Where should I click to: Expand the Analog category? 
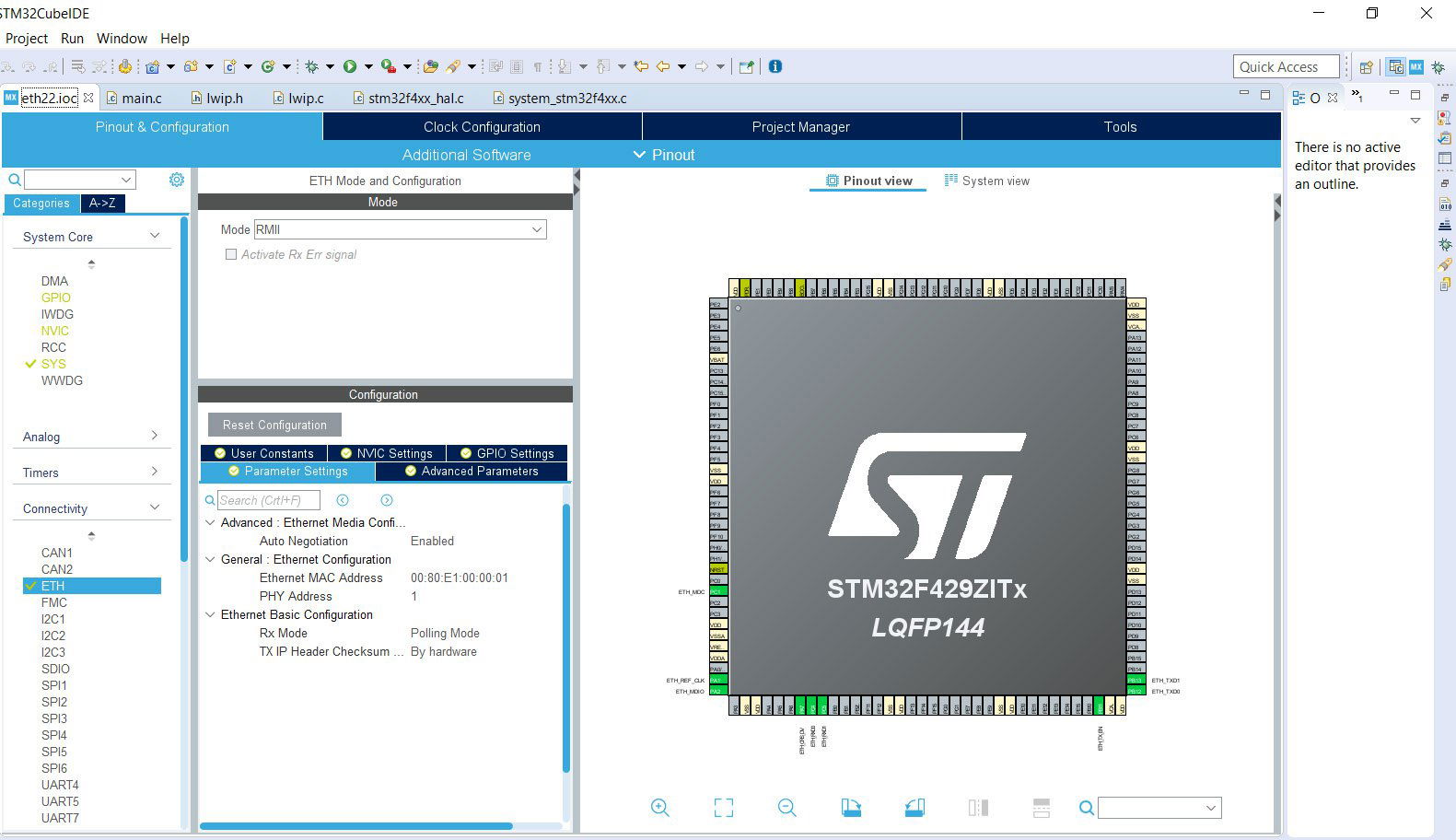[x=155, y=436]
